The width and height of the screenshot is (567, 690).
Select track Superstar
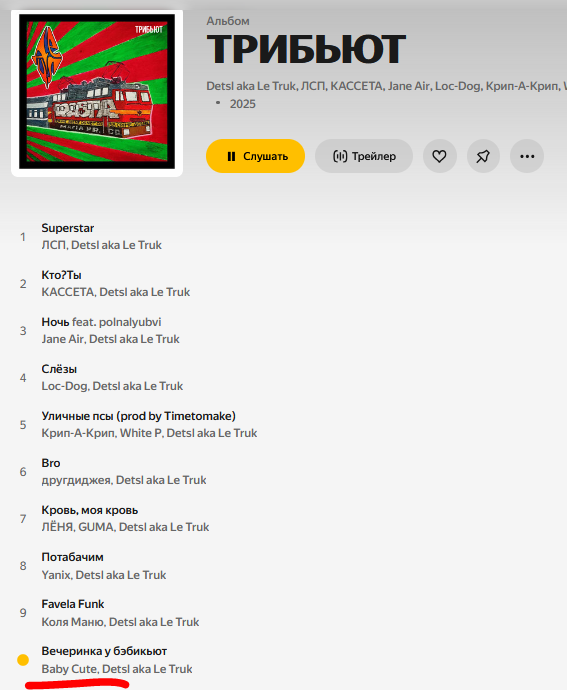click(68, 228)
